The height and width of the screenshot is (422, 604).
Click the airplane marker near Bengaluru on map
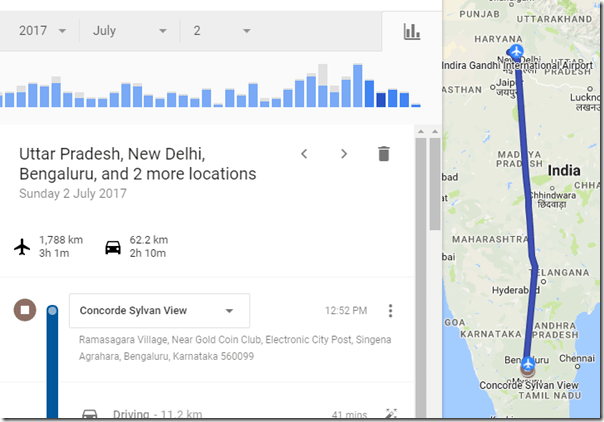pyautogui.click(x=527, y=366)
